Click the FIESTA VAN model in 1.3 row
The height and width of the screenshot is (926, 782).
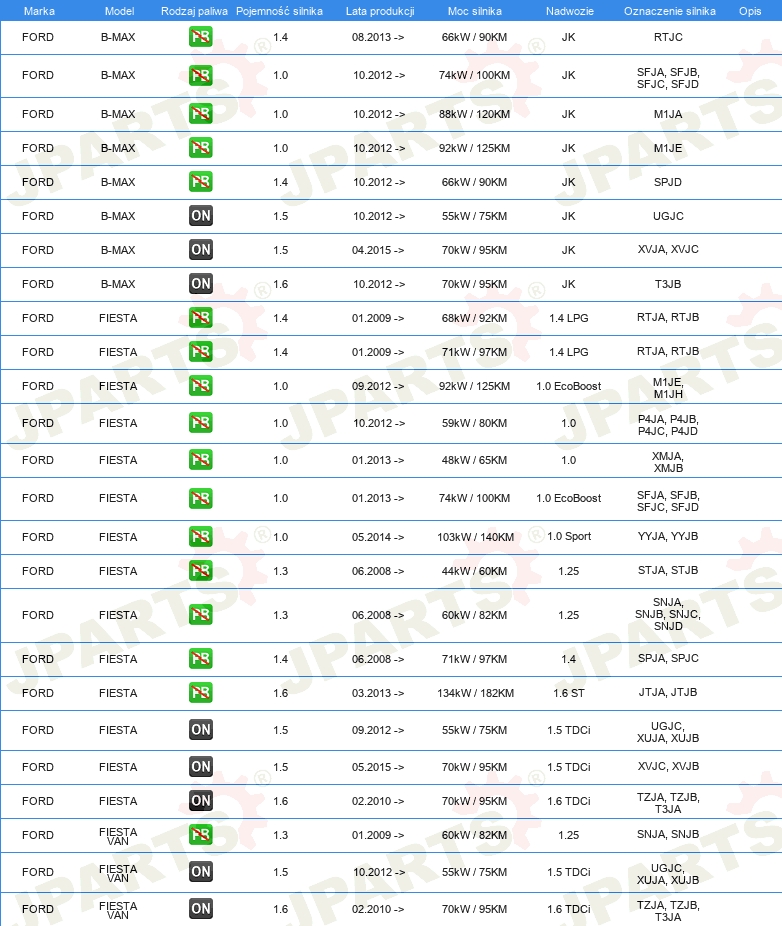coord(118,836)
